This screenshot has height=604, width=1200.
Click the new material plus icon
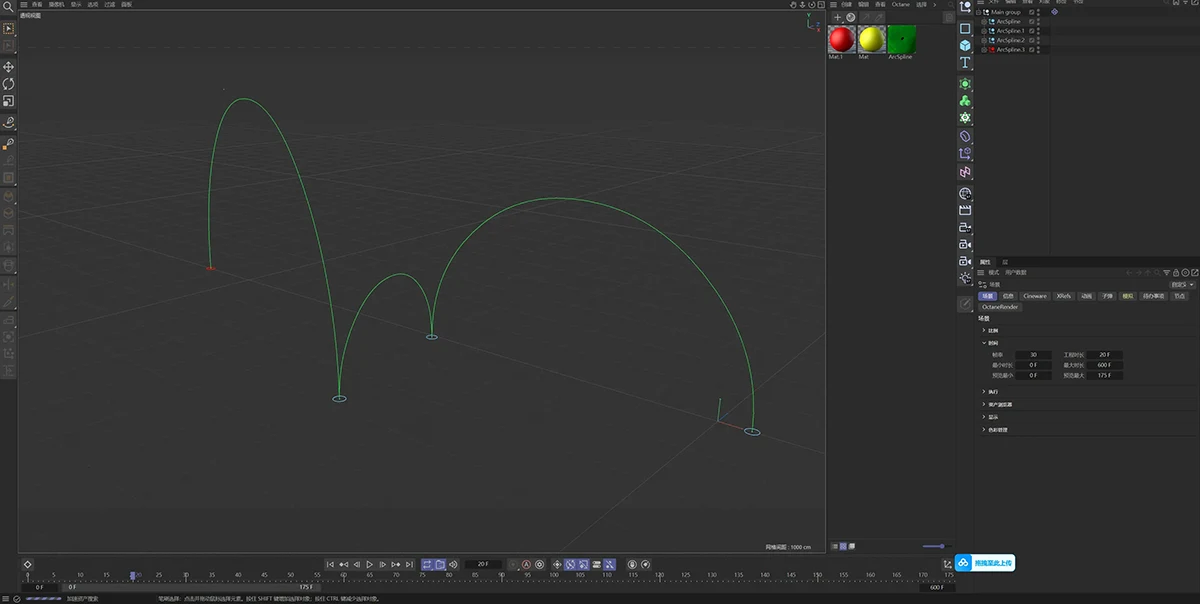tap(837, 17)
